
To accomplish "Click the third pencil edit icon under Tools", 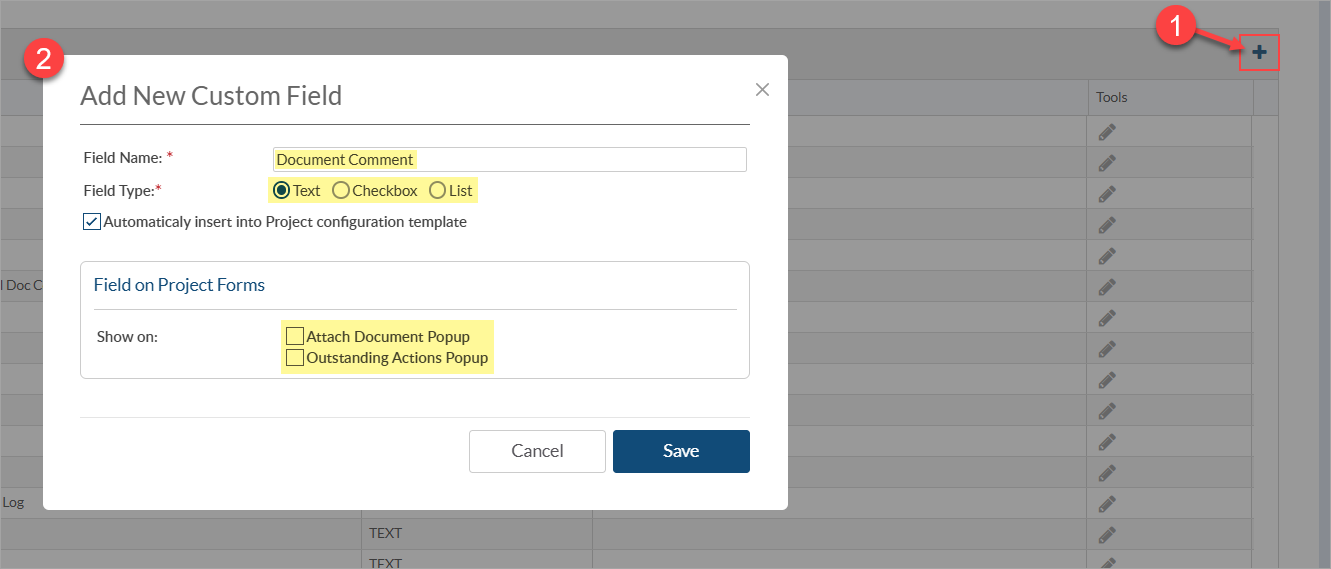I will (1106, 194).
